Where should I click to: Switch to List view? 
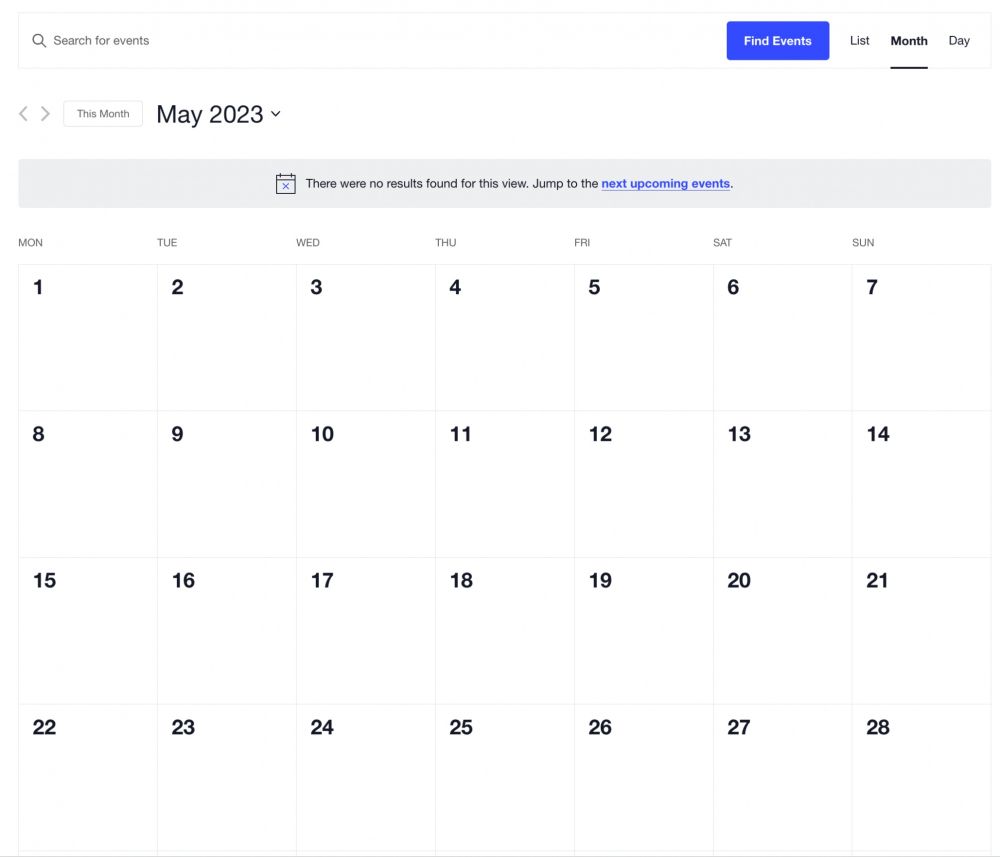coord(859,41)
